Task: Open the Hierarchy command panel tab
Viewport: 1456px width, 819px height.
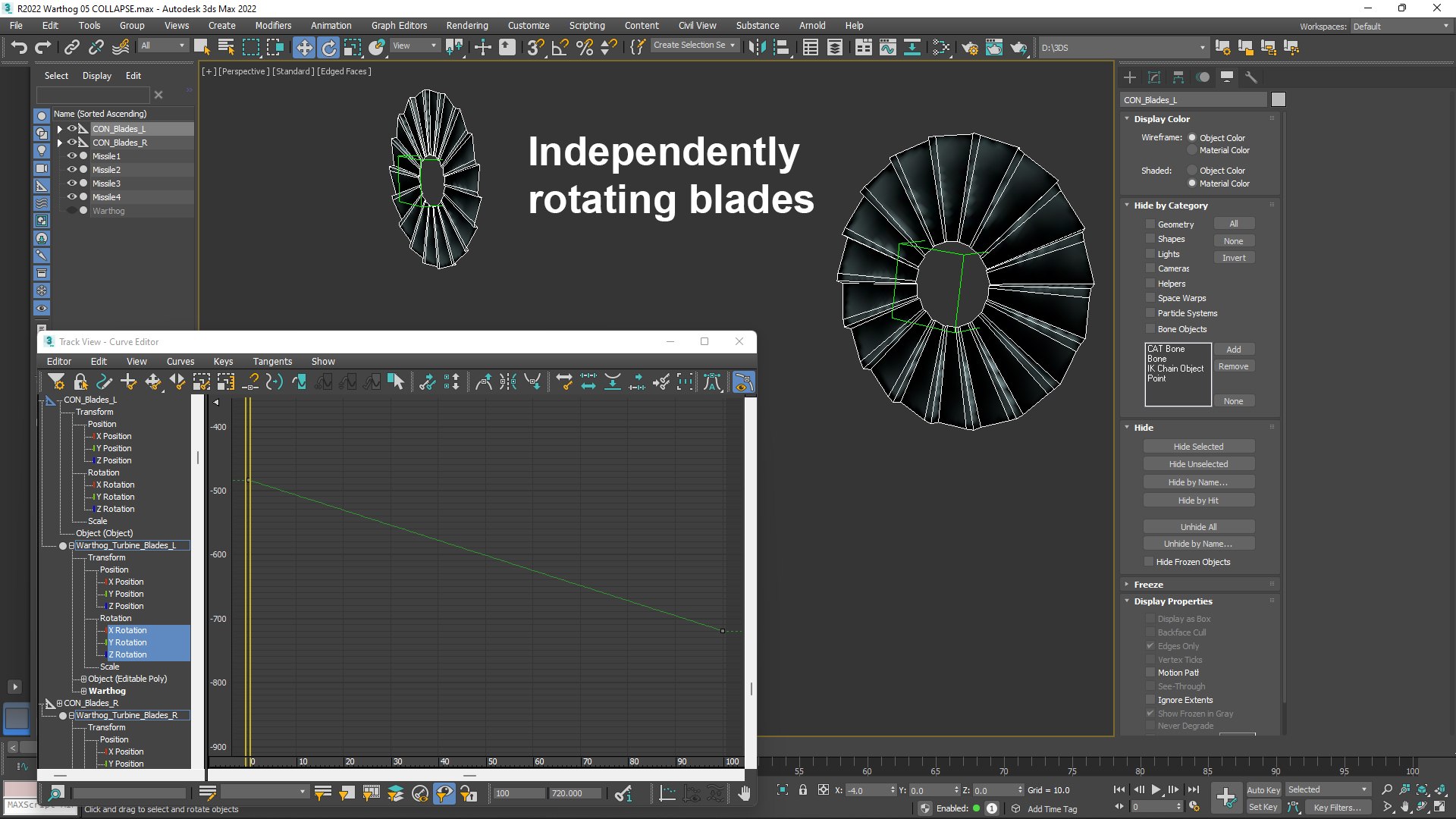Action: 1178,77
